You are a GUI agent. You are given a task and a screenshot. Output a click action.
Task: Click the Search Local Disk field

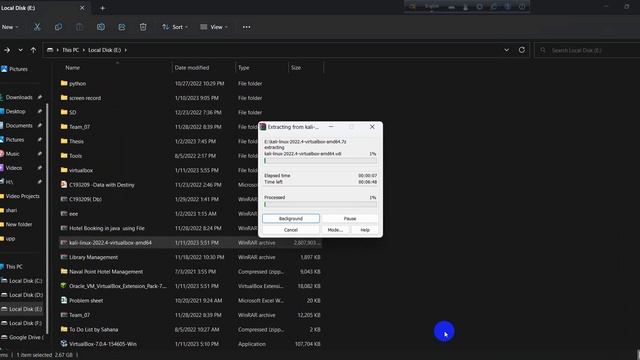coord(588,50)
